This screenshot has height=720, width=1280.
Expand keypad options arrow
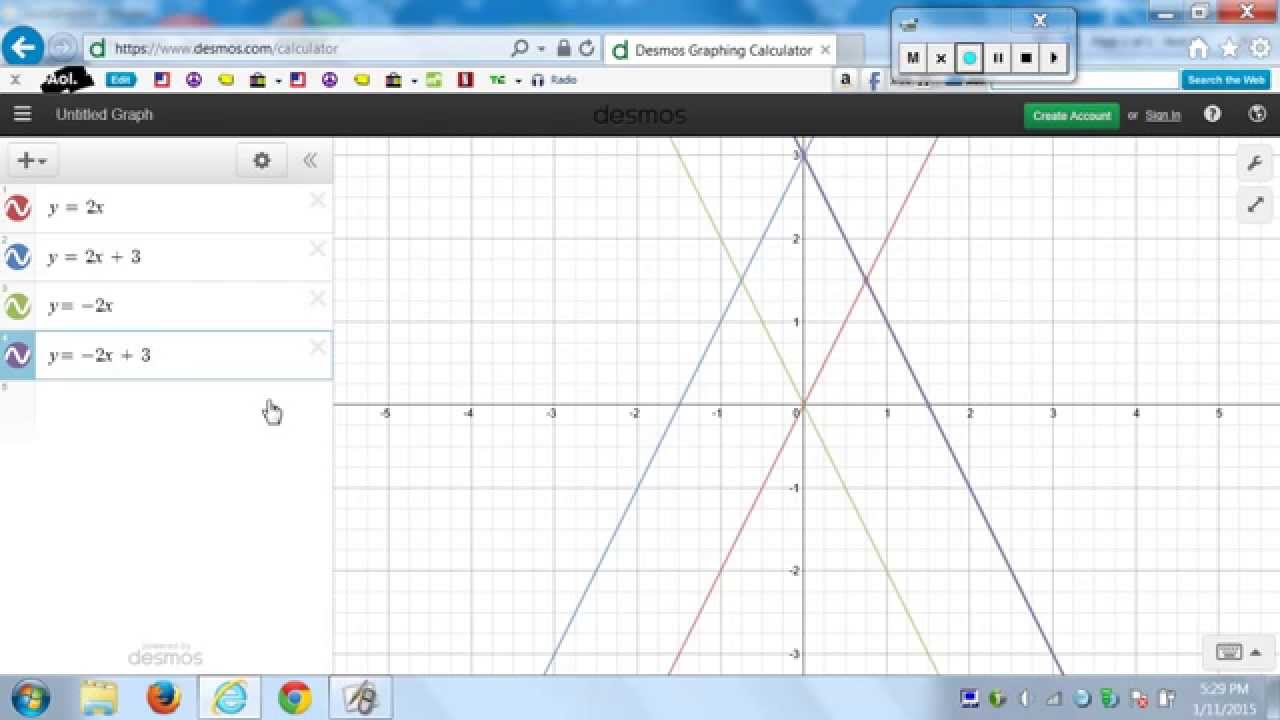[1255, 652]
